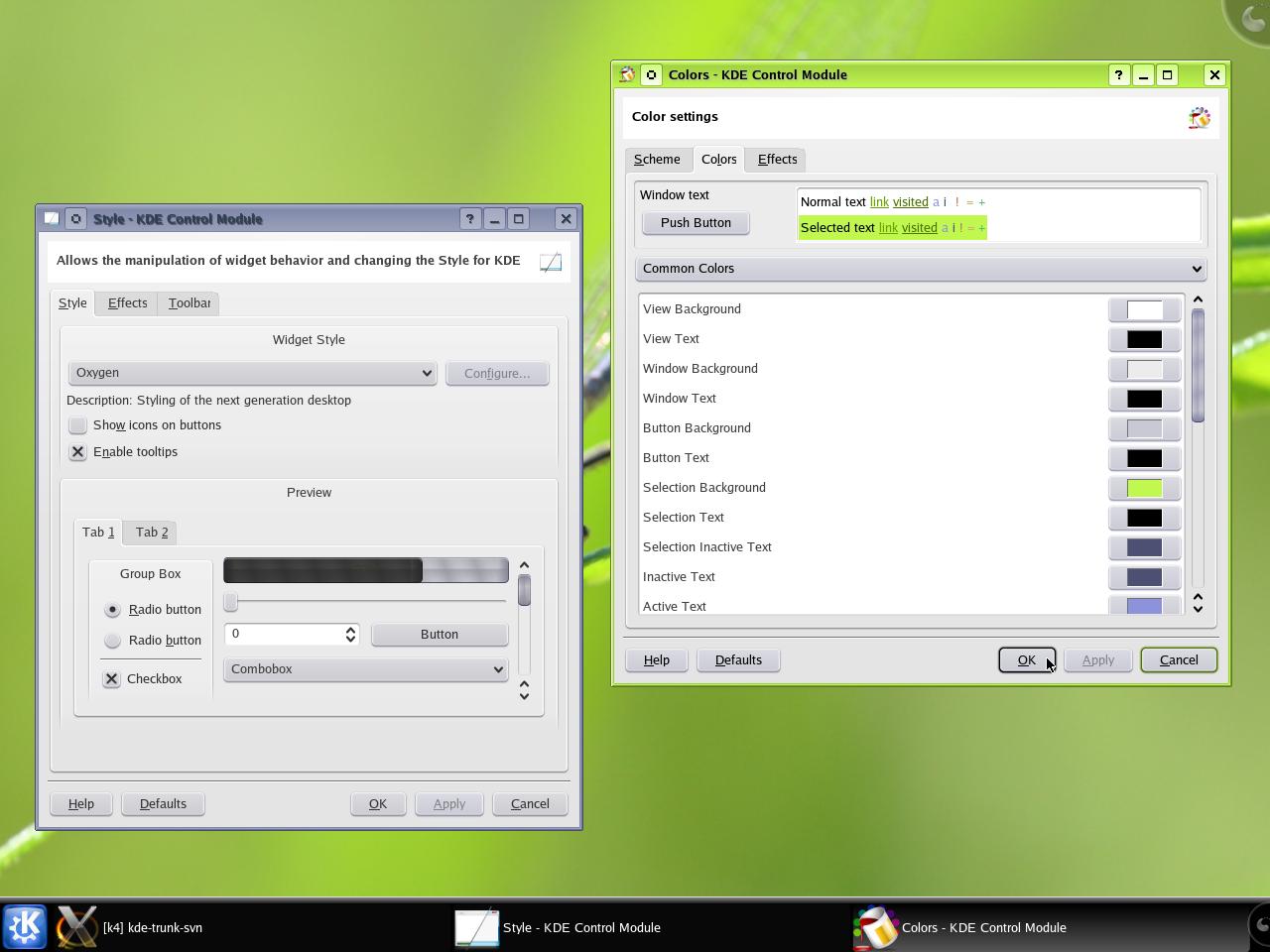
Task: Click Cancel in the Style window
Action: coord(530,804)
